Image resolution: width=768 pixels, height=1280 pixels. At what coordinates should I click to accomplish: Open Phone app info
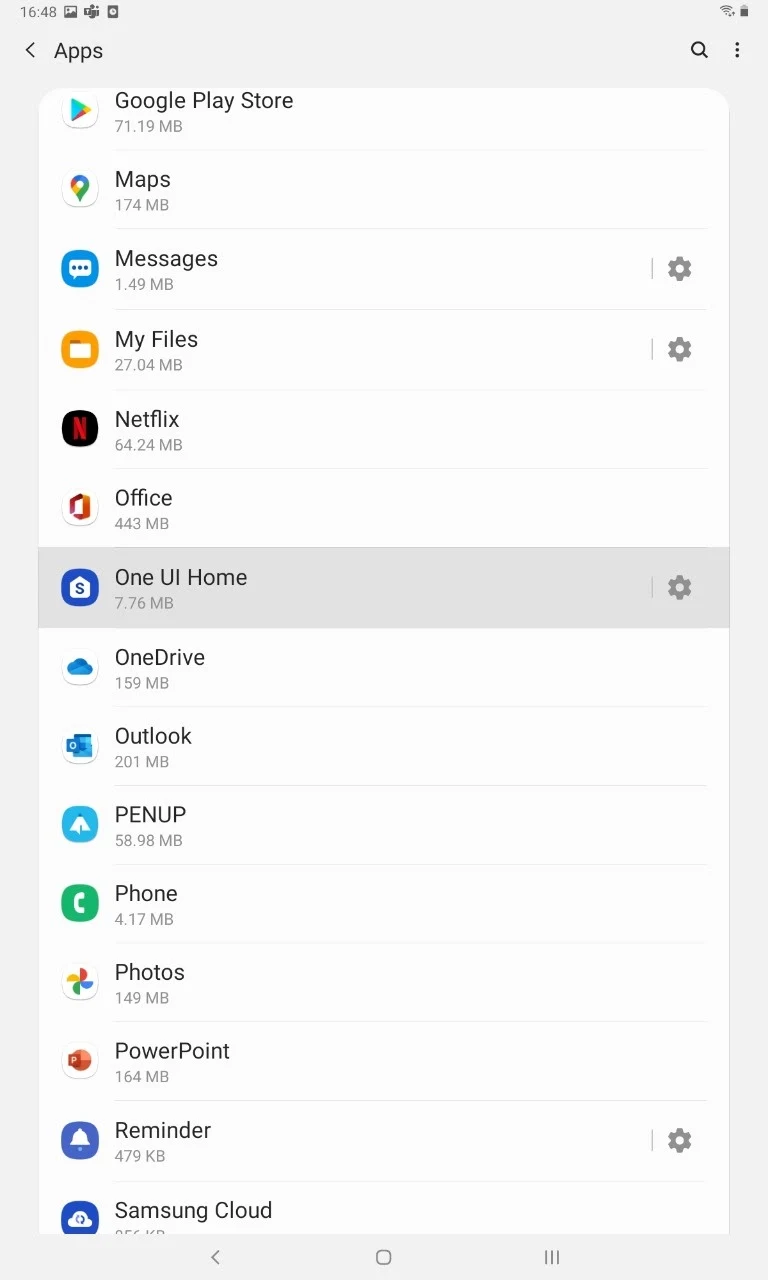tap(384, 904)
